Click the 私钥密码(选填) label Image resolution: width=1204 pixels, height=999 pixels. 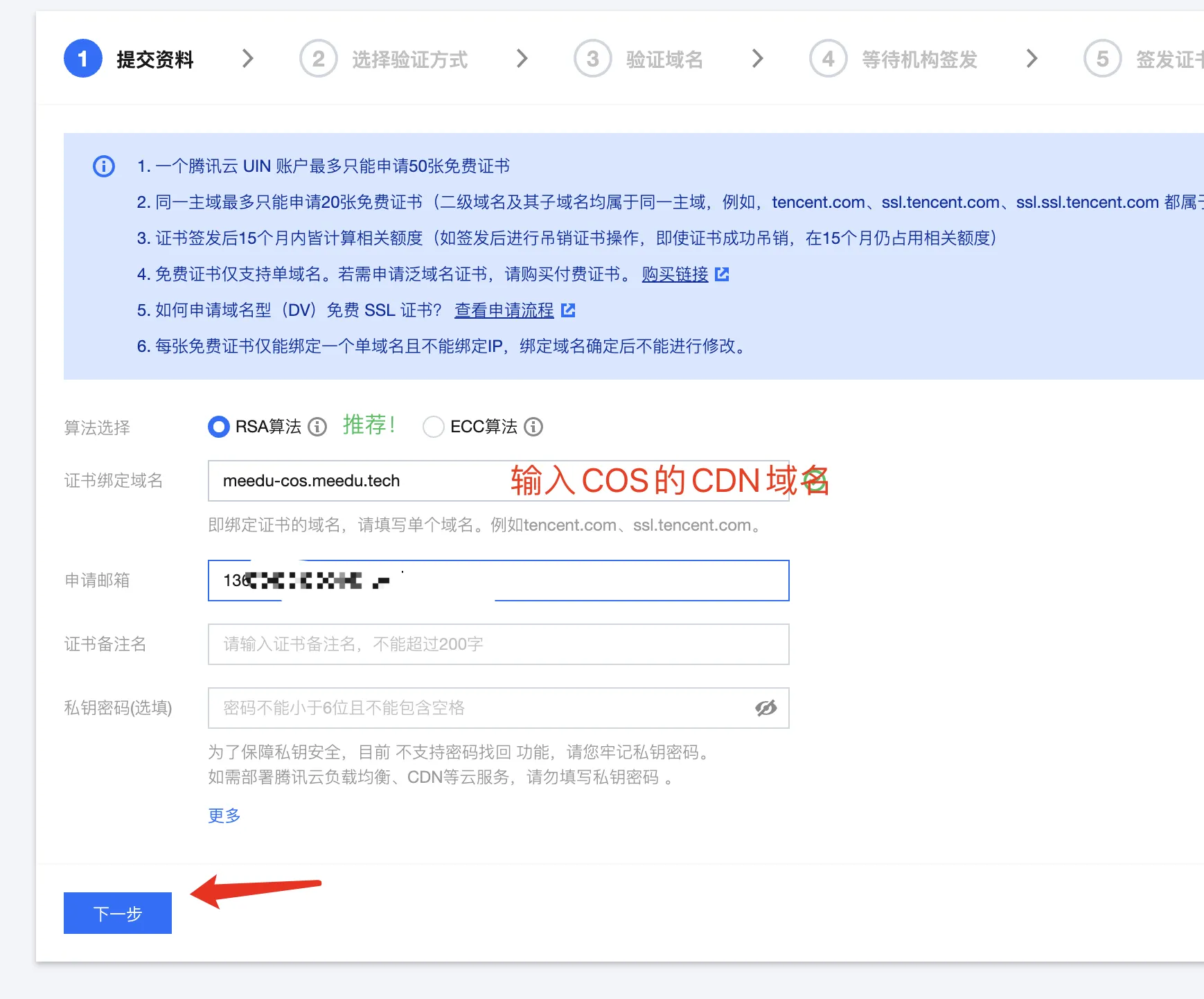pyautogui.click(x=118, y=708)
